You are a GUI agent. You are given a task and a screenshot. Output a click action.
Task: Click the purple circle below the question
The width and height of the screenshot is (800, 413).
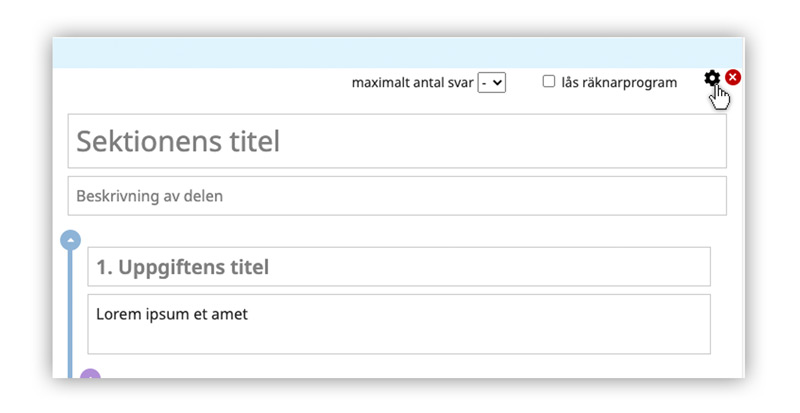[90, 375]
